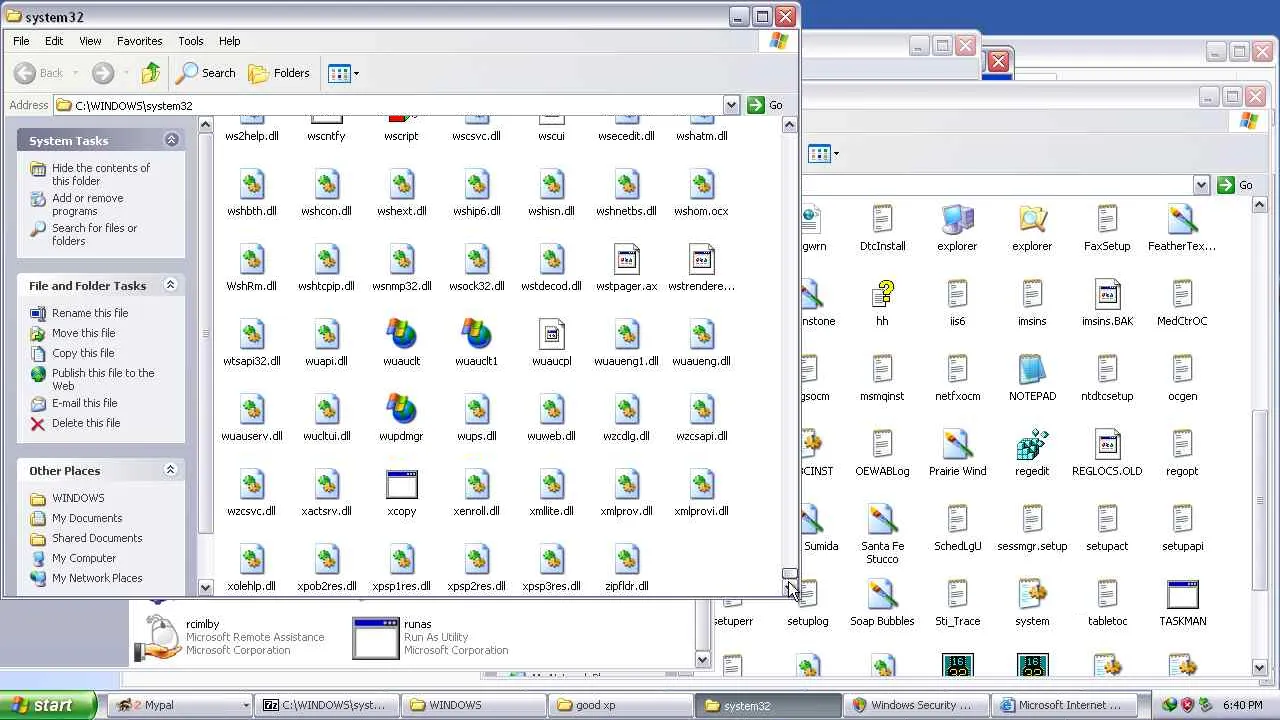This screenshot has height=720, width=1280.
Task: Select the wuauclt file icon
Action: 401,334
